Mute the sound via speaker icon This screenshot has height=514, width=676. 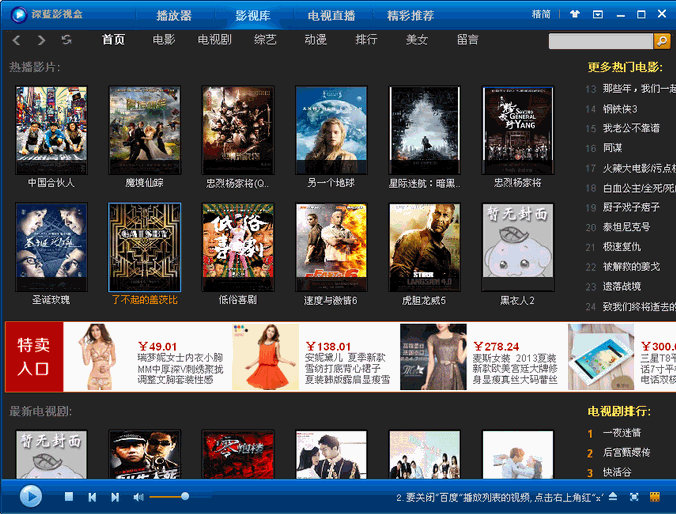click(138, 497)
